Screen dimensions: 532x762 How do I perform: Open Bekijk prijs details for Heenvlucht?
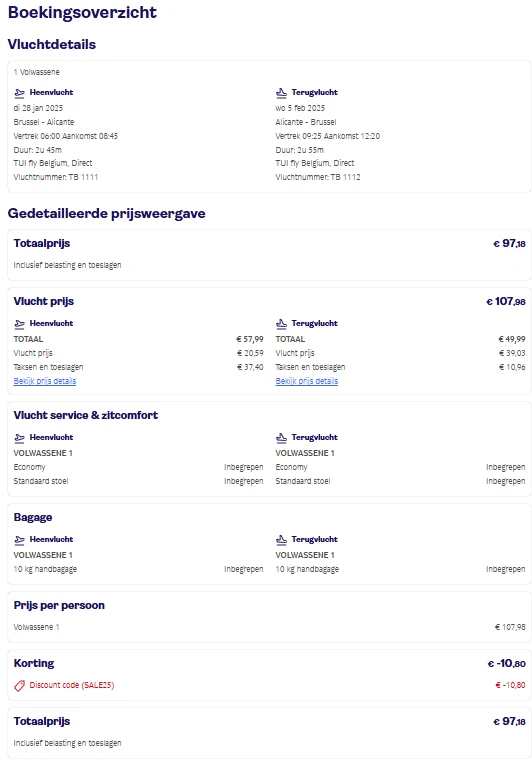pos(45,381)
